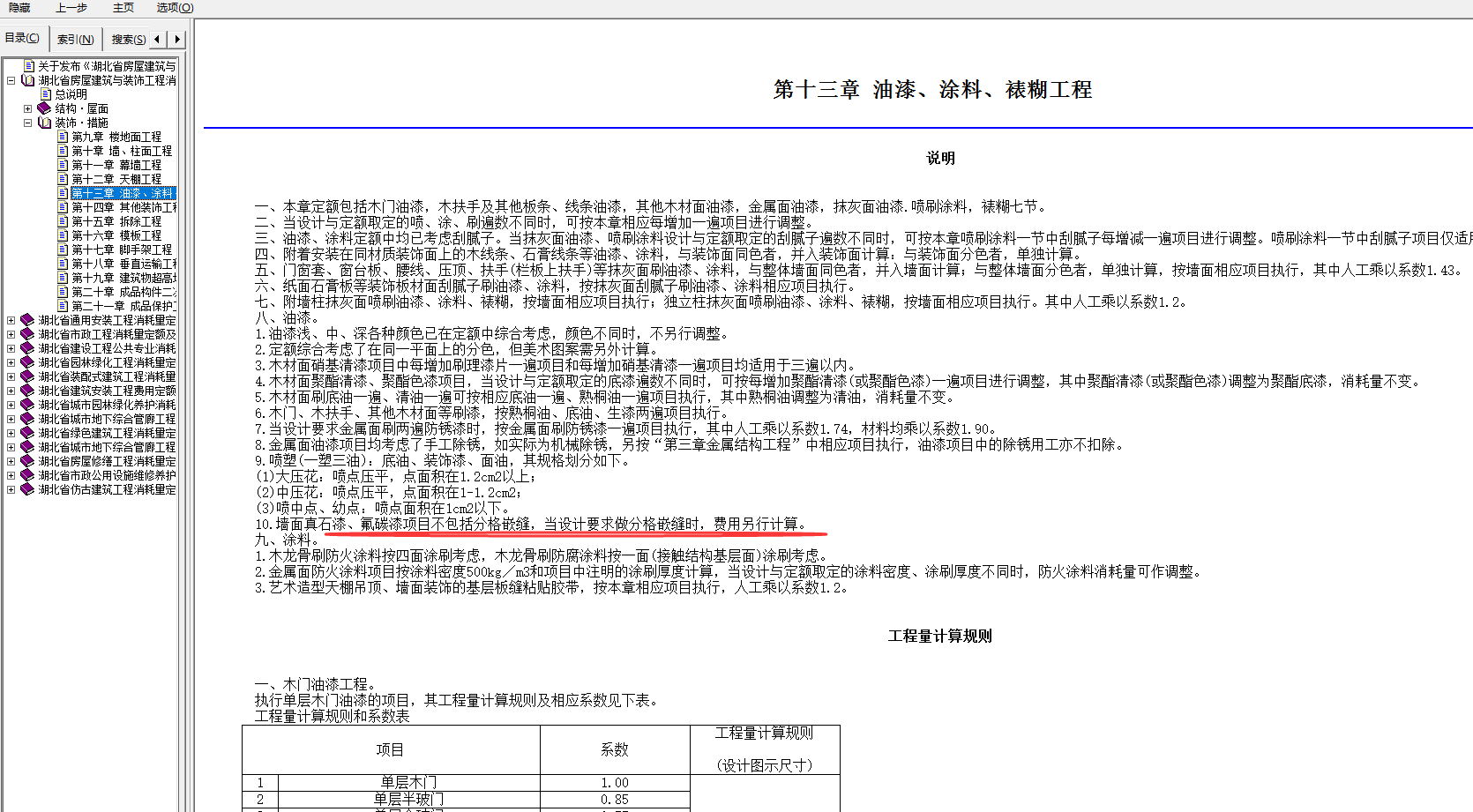Click the closed book icon of 结构·屋面
Image resolution: width=1473 pixels, height=812 pixels.
pos(44,108)
